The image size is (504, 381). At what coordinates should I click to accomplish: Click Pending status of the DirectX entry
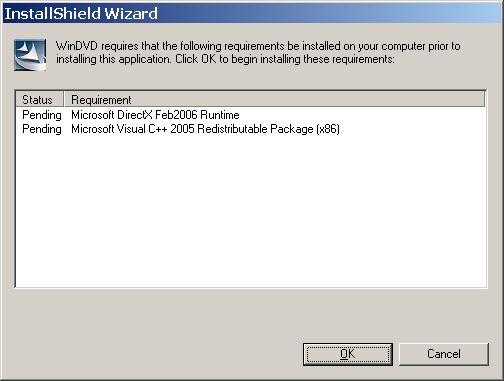point(42,115)
